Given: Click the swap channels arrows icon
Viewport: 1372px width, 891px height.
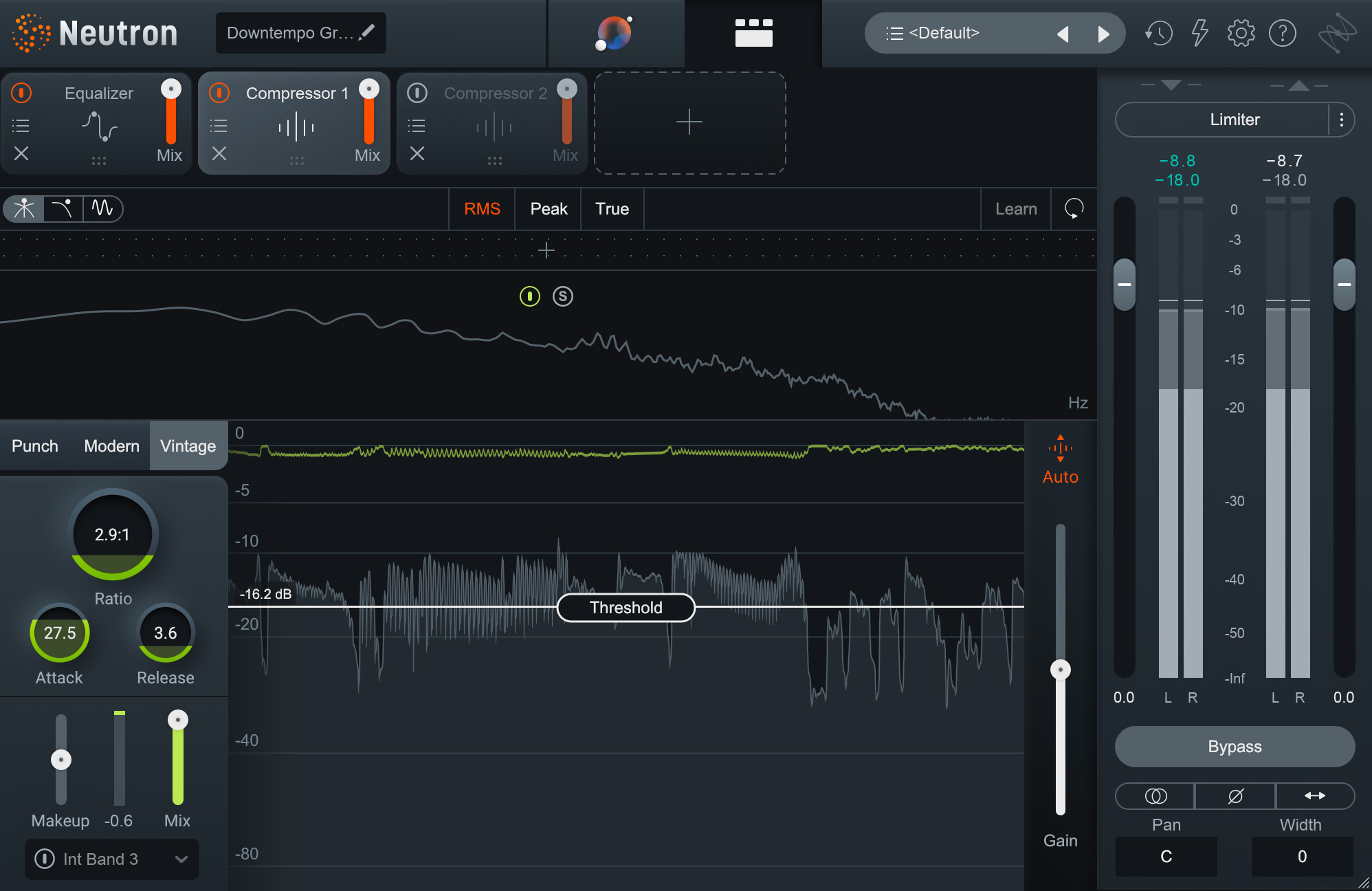Looking at the screenshot, I should point(1315,796).
